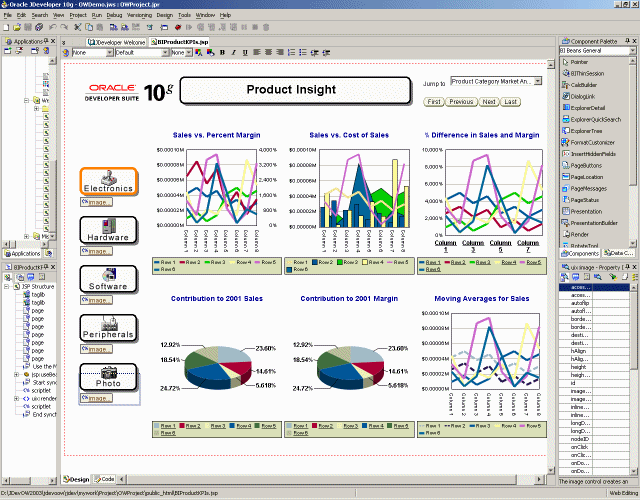This screenshot has width=640, height=500.
Task: Open the Default font dropdown
Action: (x=165, y=53)
